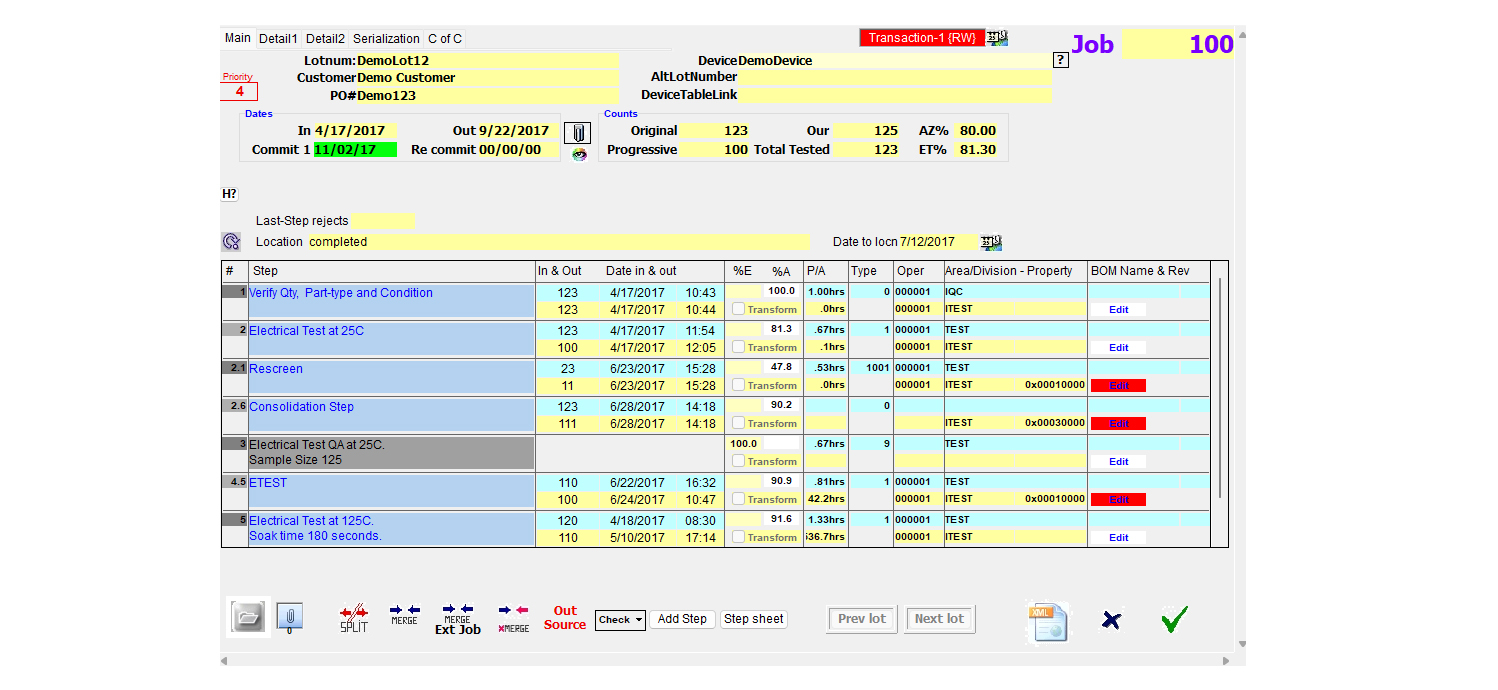The height and width of the screenshot is (690, 1498).
Task: Enable Transform checkbox for Electrical Test at 25C
Action: click(738, 347)
